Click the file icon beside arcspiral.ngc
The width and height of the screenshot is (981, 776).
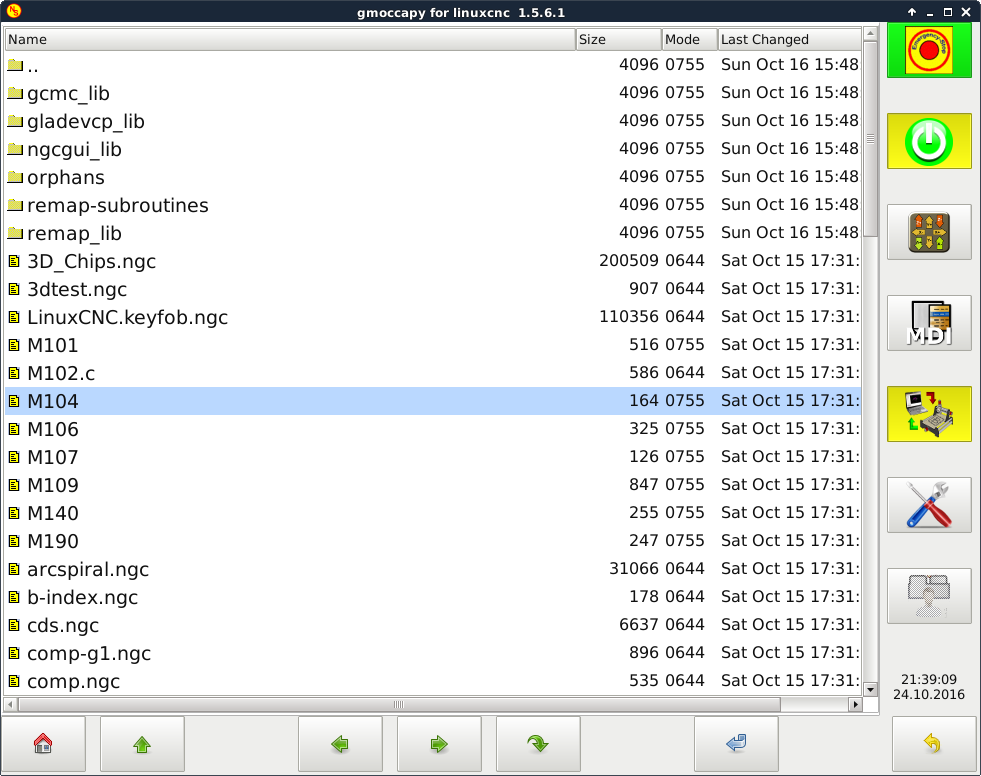pyautogui.click(x=14, y=569)
